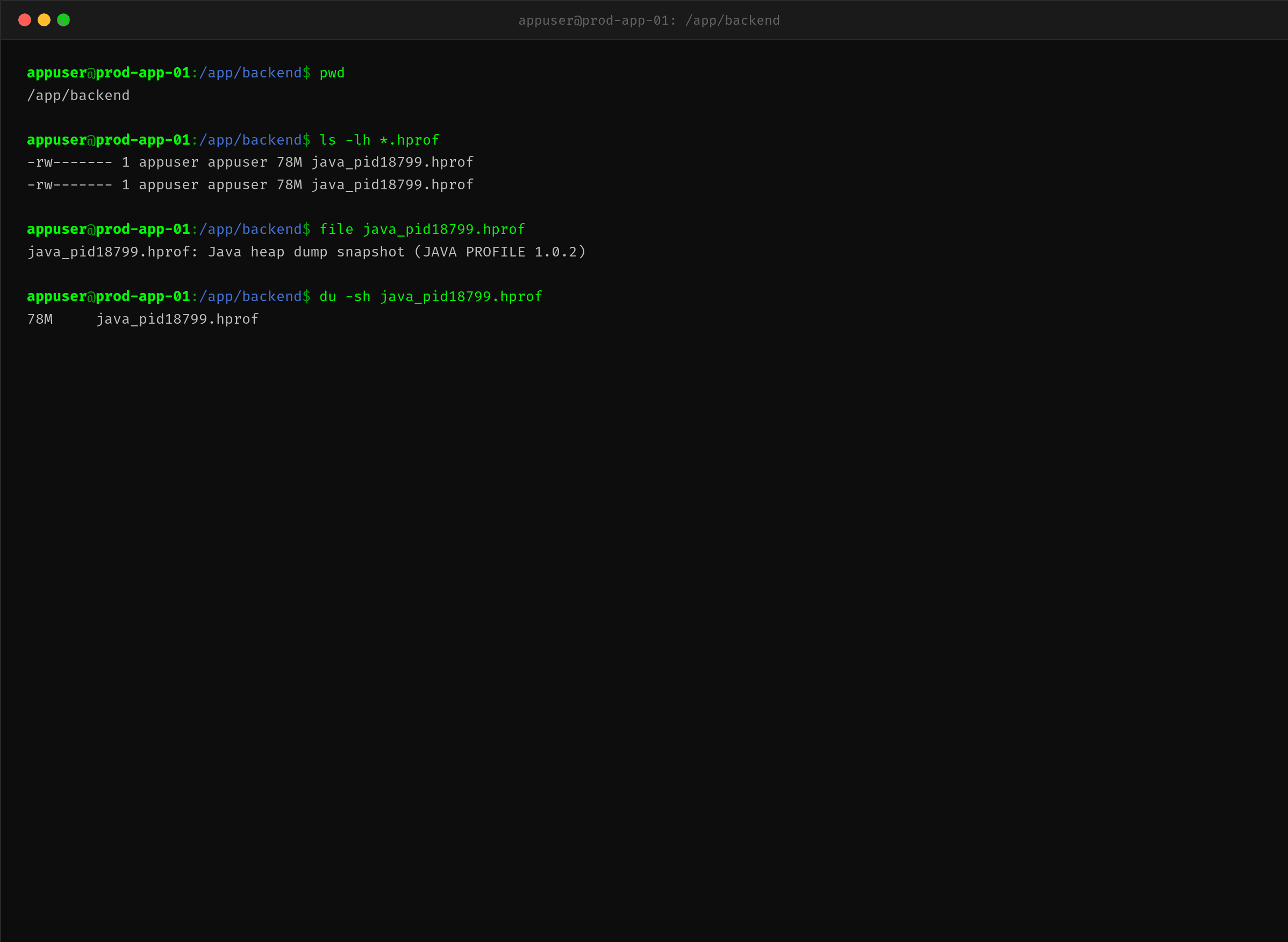Select the /app/backend output line

pos(78,96)
